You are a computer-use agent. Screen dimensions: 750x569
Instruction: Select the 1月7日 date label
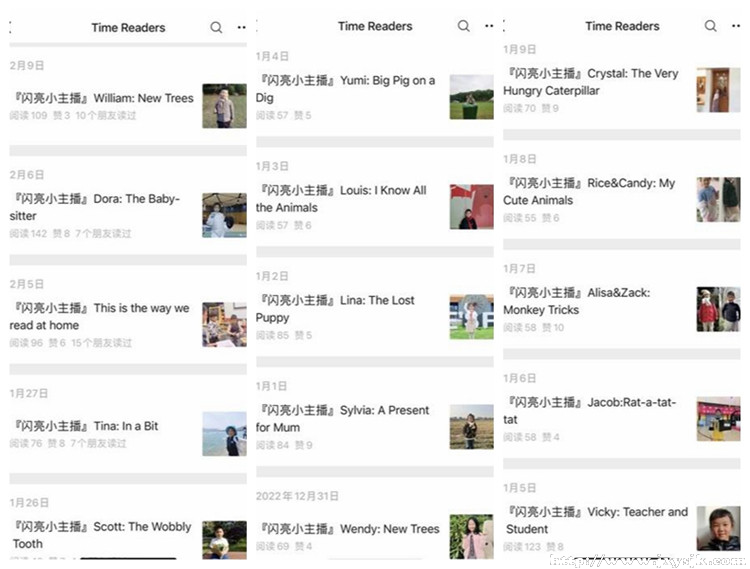(519, 269)
